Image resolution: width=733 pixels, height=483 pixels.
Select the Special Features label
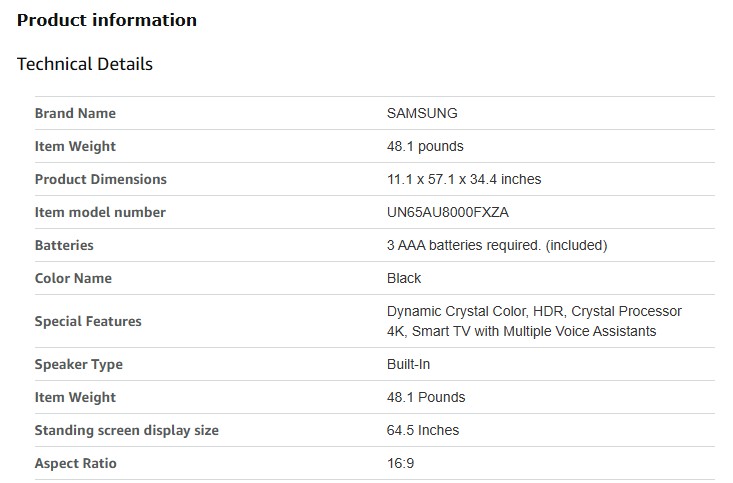point(88,321)
